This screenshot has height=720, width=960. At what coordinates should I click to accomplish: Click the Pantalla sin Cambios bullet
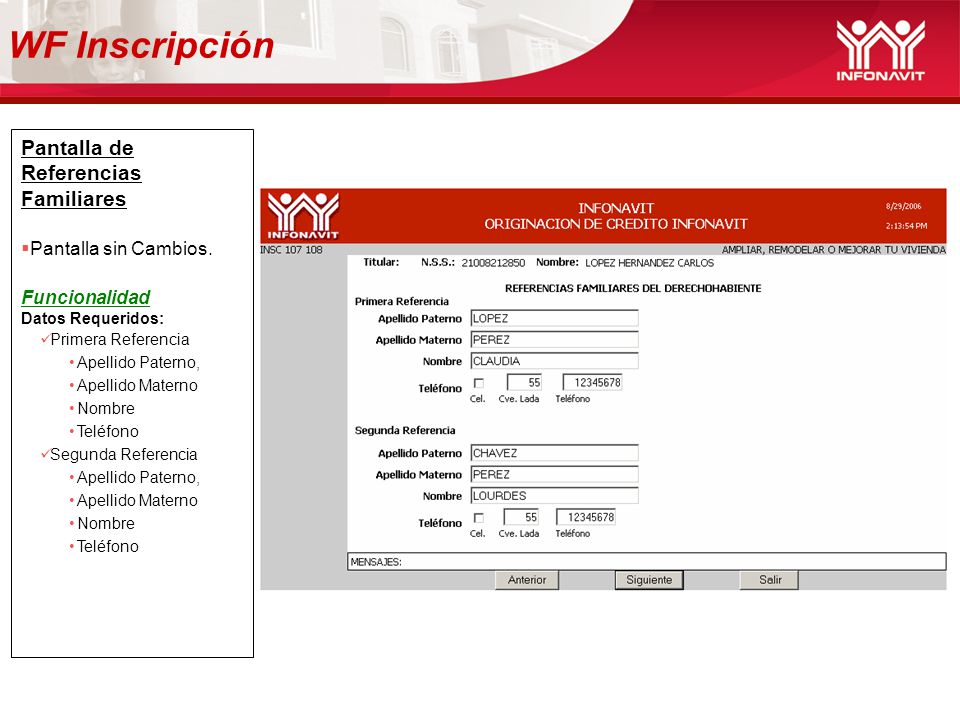[121, 249]
